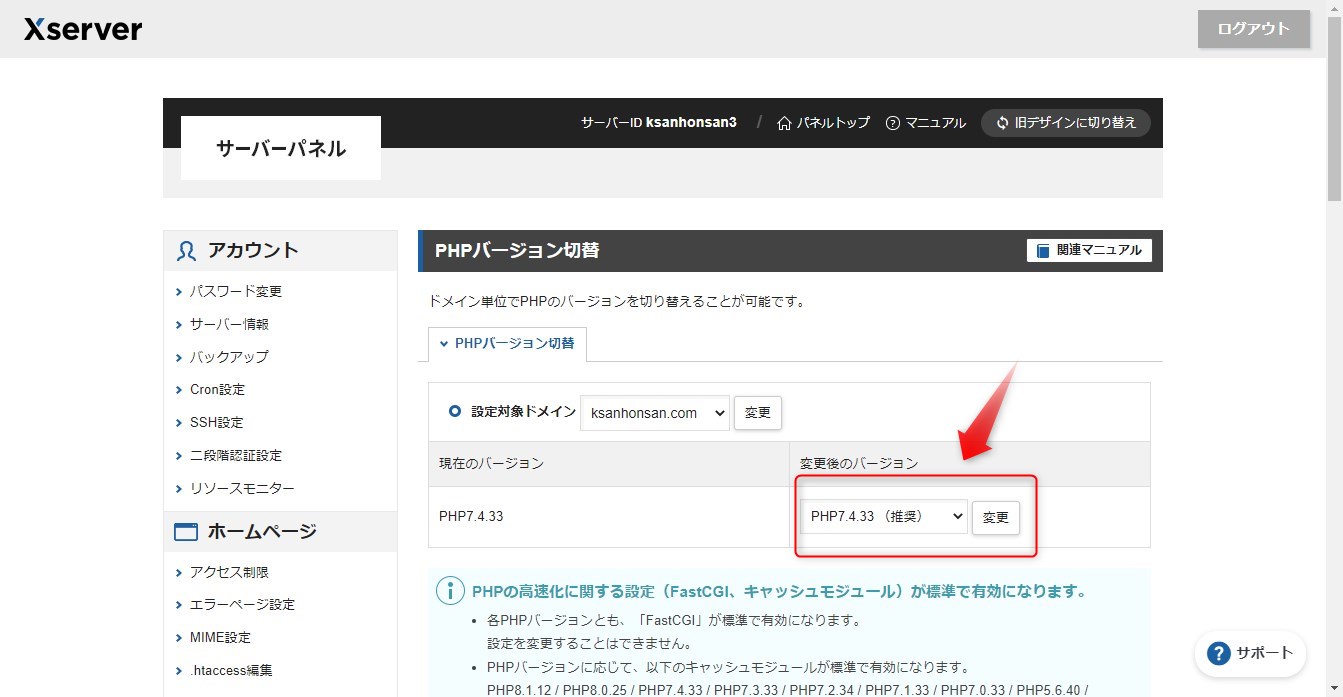Click the question mark icon beside マニュアル
This screenshot has width=1343, height=697.
pyautogui.click(x=891, y=122)
